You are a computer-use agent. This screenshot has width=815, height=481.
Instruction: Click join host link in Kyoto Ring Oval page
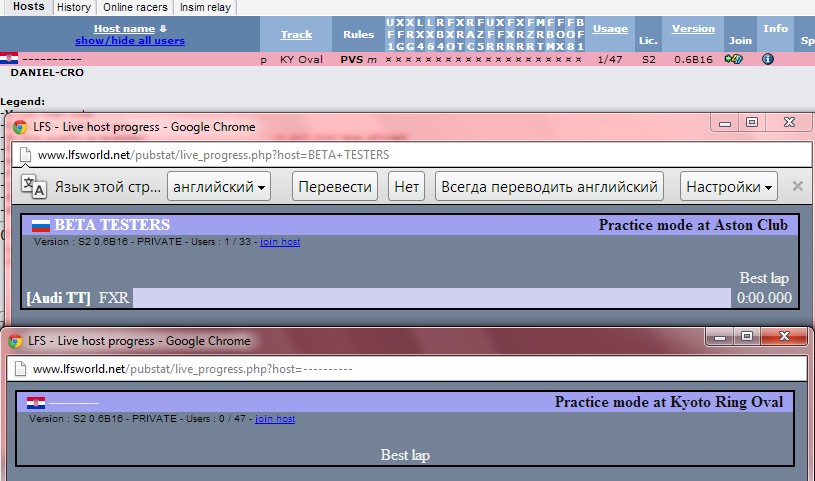click(275, 419)
